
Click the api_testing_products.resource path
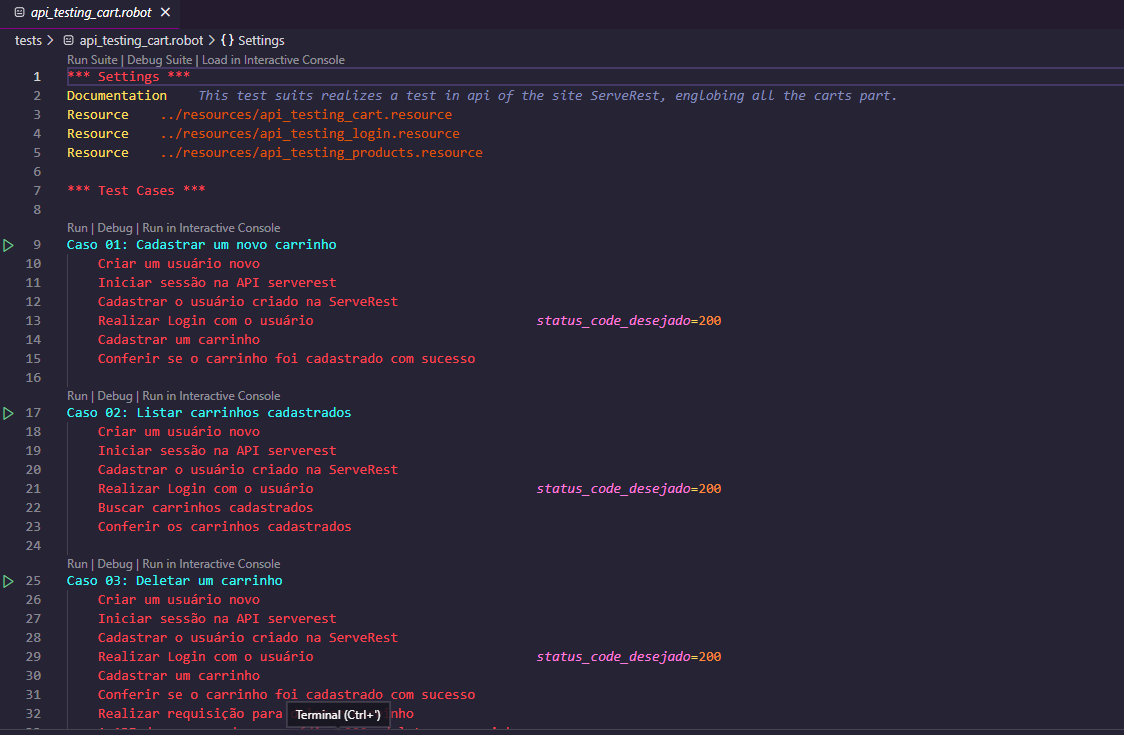pyautogui.click(x=321, y=153)
